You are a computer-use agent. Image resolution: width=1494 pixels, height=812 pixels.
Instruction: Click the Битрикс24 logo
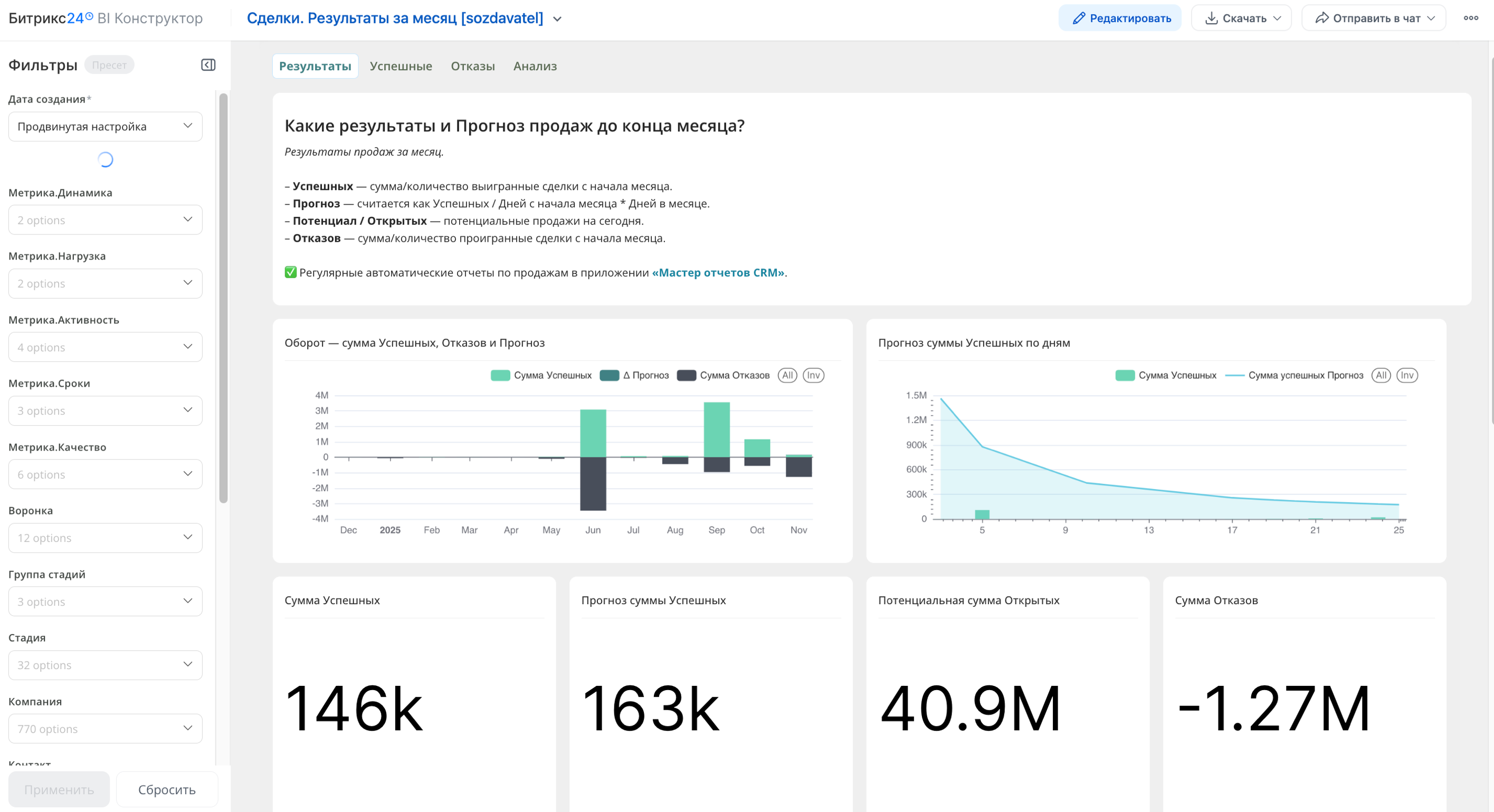pyautogui.click(x=50, y=18)
